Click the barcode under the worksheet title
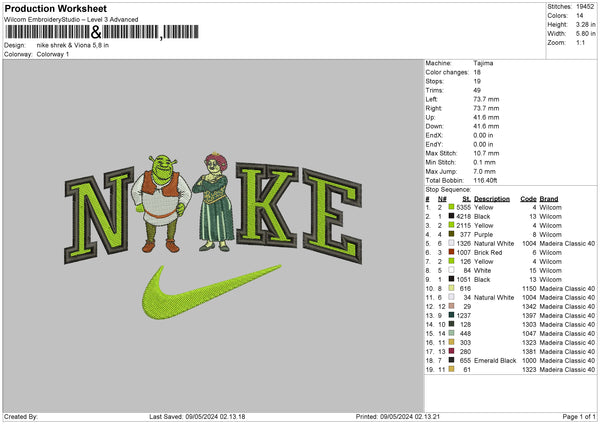The width and height of the screenshot is (600, 424). click(102, 32)
